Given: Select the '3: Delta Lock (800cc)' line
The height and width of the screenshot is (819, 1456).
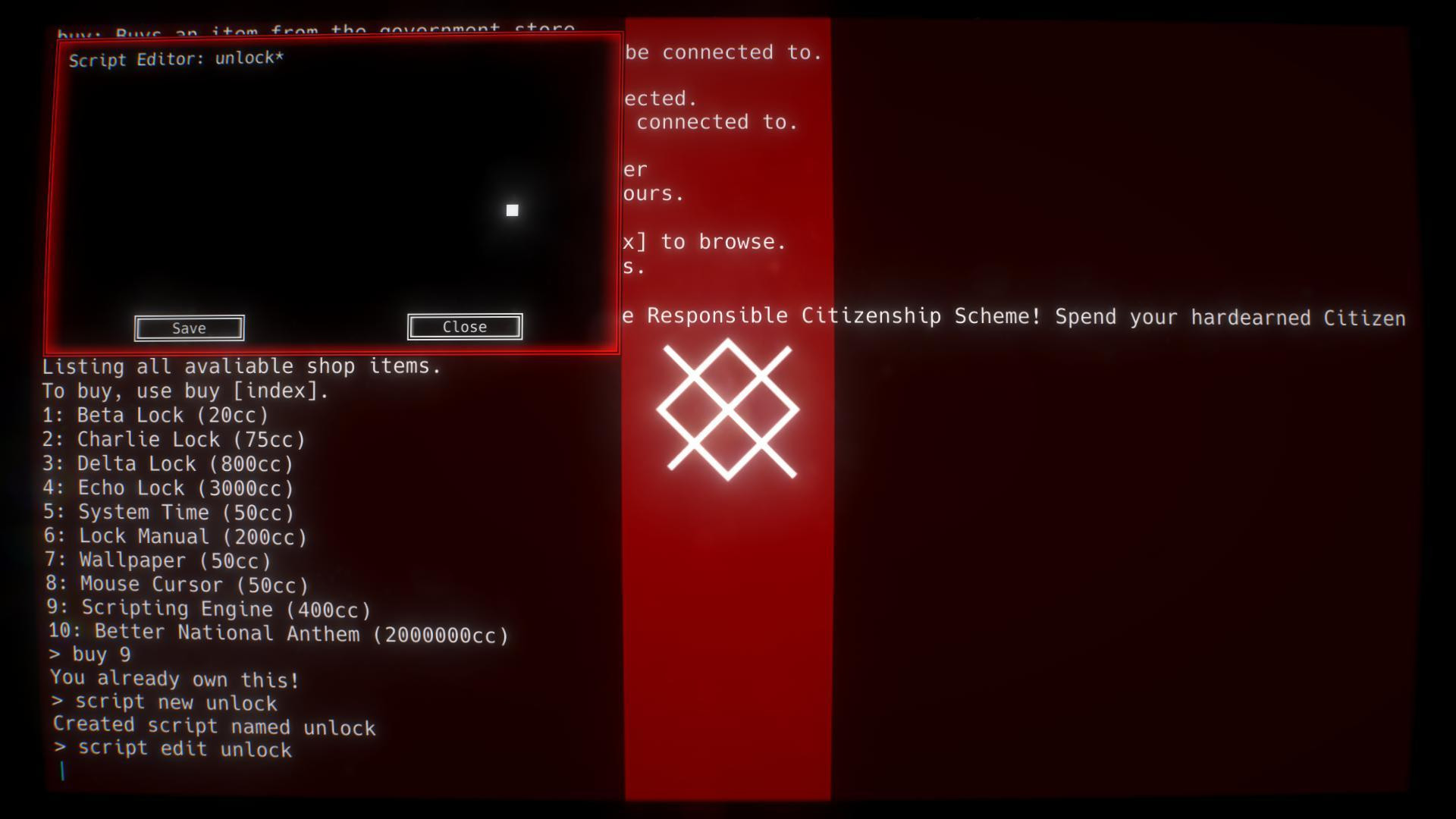Looking at the screenshot, I should [x=168, y=463].
